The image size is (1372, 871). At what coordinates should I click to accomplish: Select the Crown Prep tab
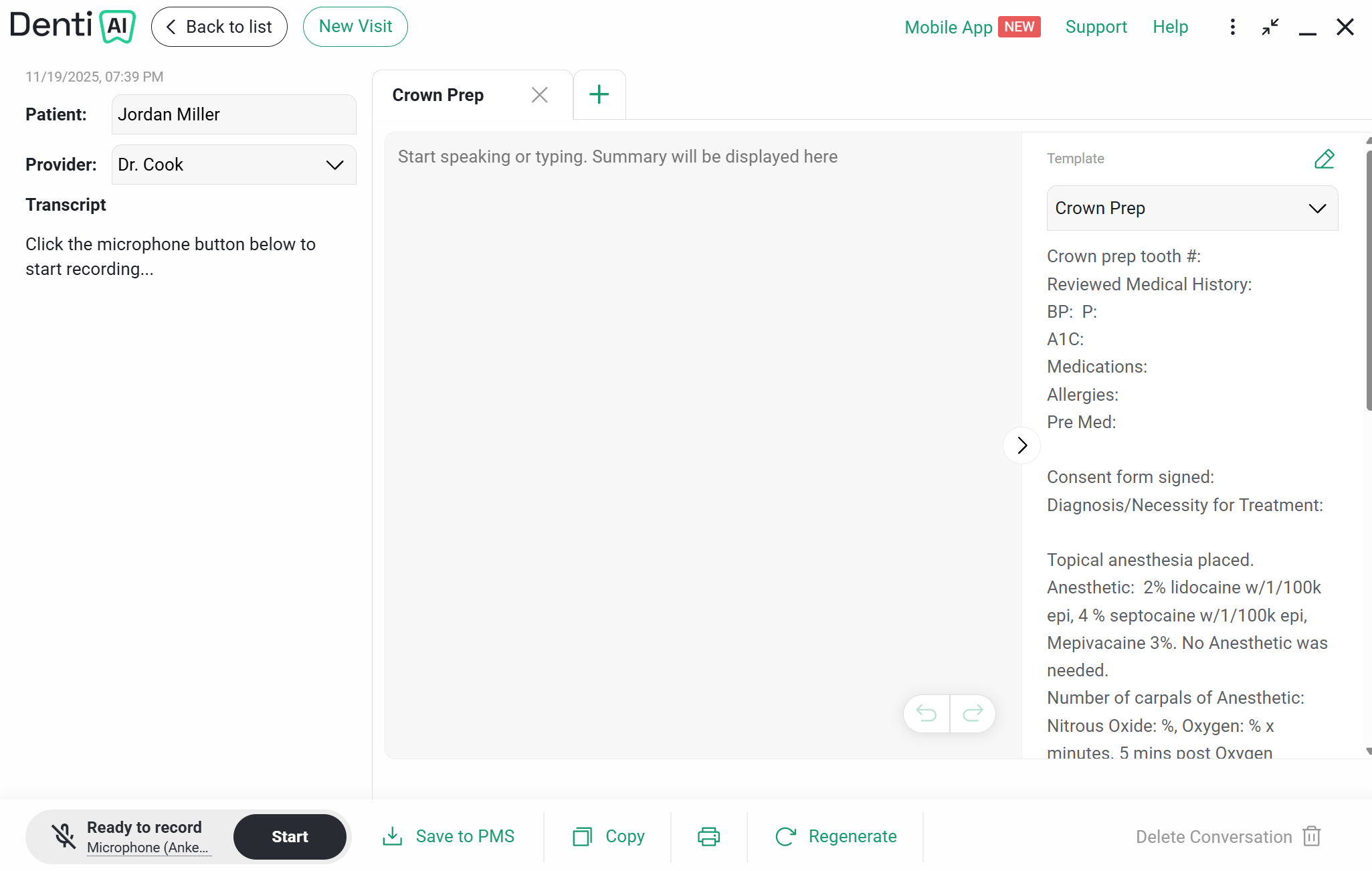[x=438, y=95]
